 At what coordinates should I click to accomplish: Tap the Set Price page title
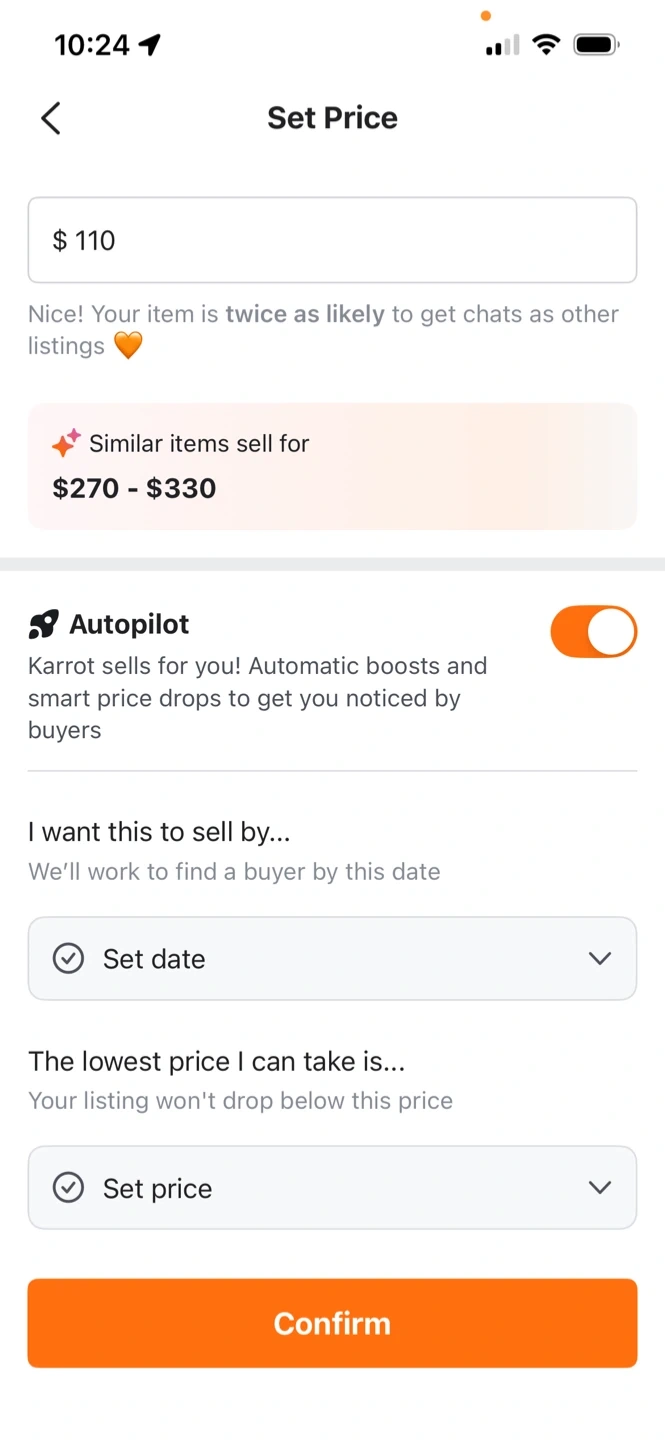332,118
